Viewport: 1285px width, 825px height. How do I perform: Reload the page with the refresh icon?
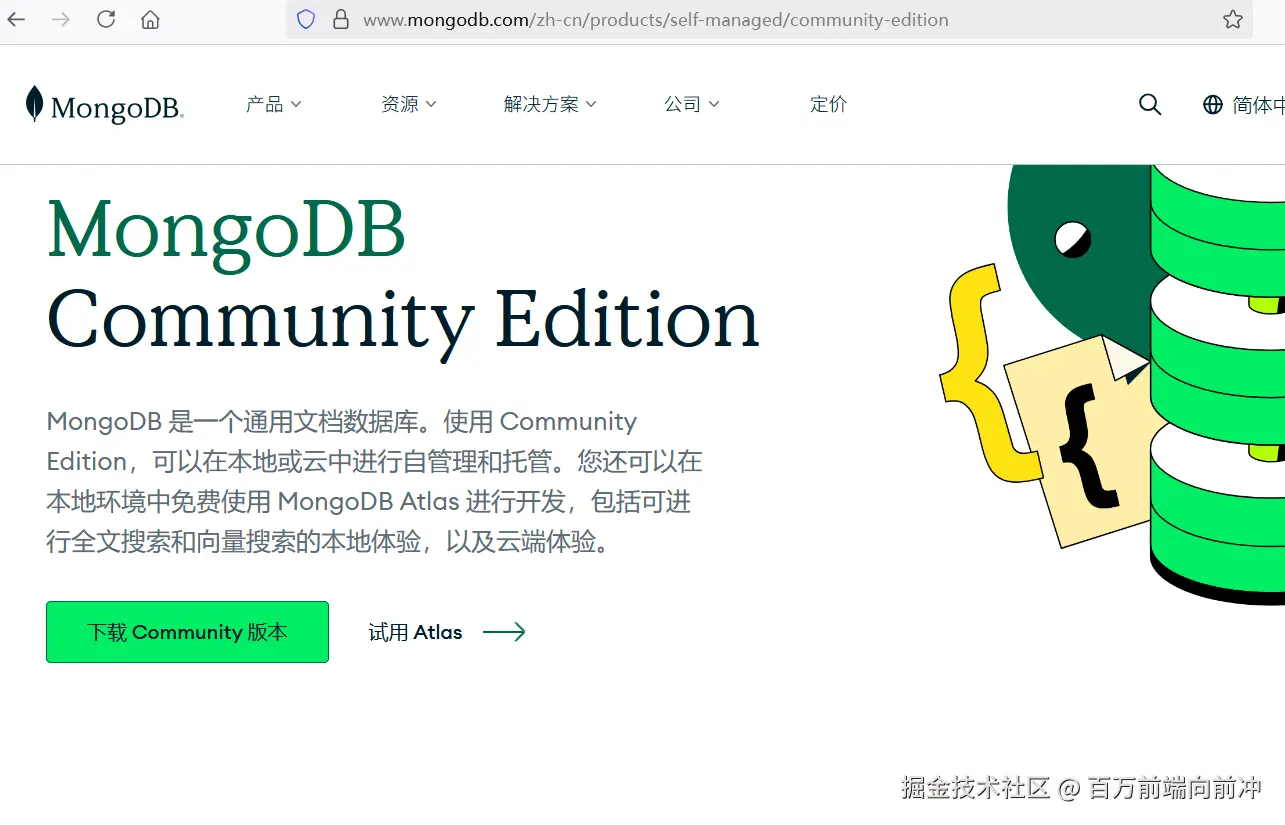pyautogui.click(x=104, y=18)
